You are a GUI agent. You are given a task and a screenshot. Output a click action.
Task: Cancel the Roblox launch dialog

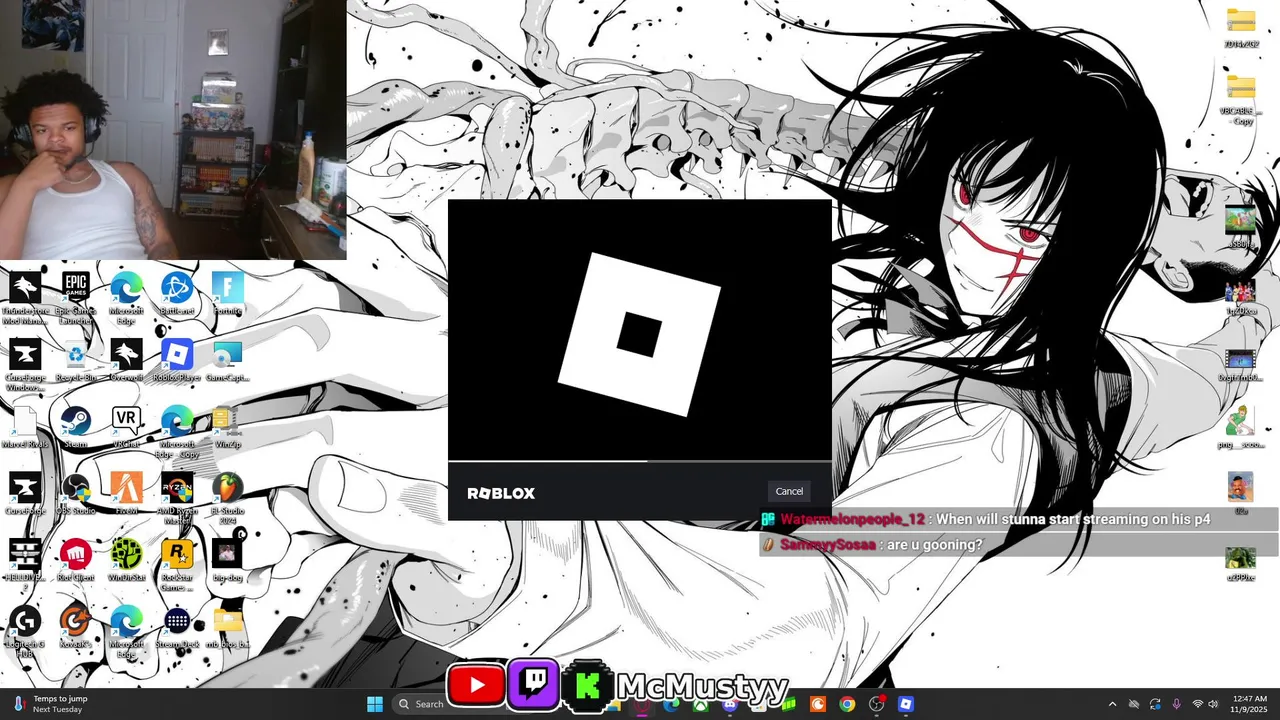point(789,491)
